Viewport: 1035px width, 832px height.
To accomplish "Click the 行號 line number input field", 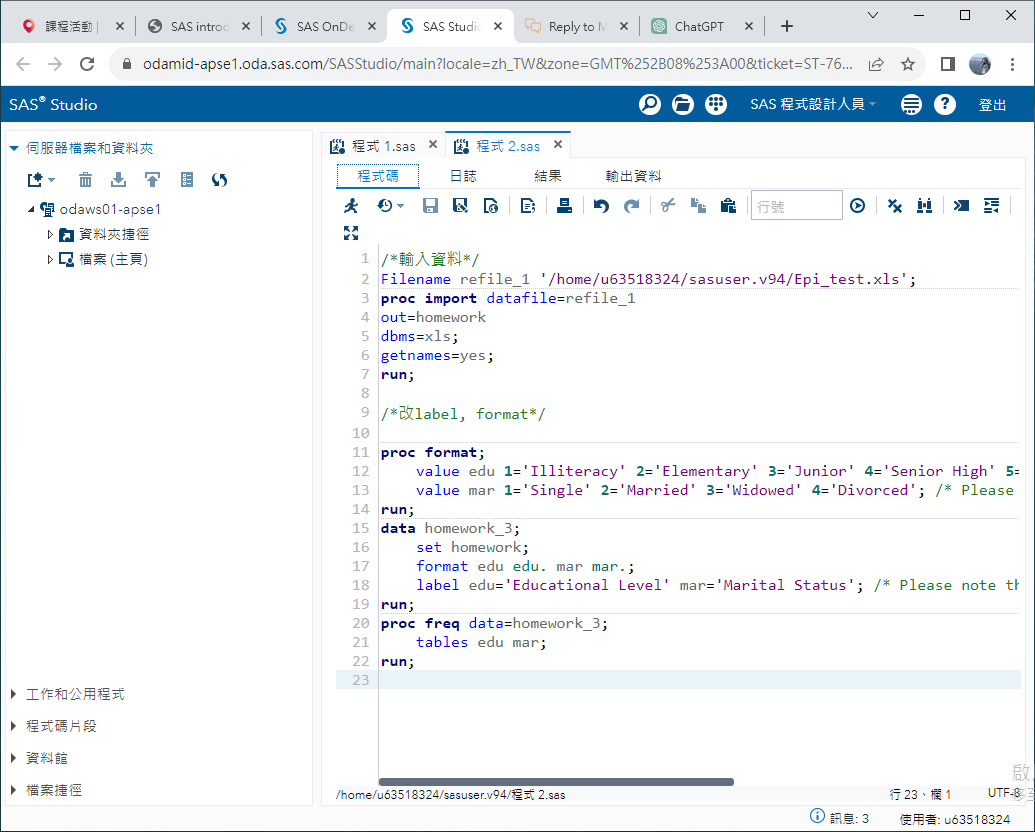I will [796, 206].
